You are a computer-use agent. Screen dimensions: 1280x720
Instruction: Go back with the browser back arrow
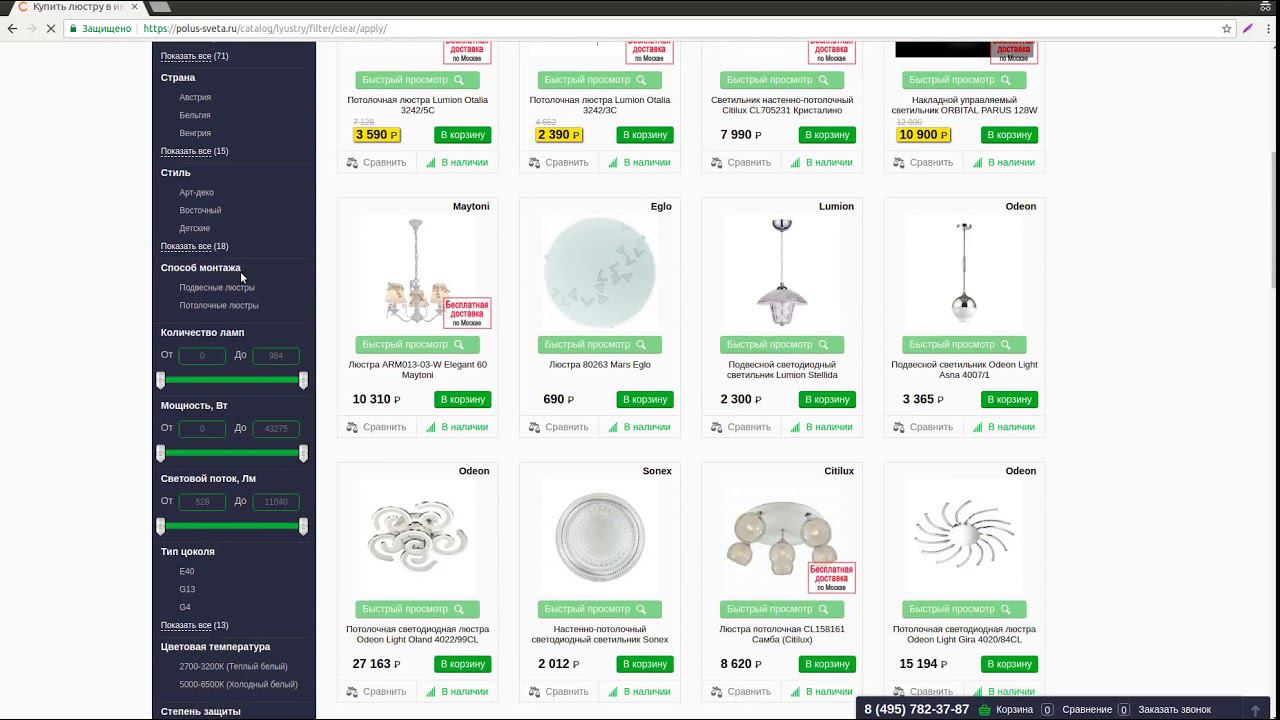[x=13, y=29]
